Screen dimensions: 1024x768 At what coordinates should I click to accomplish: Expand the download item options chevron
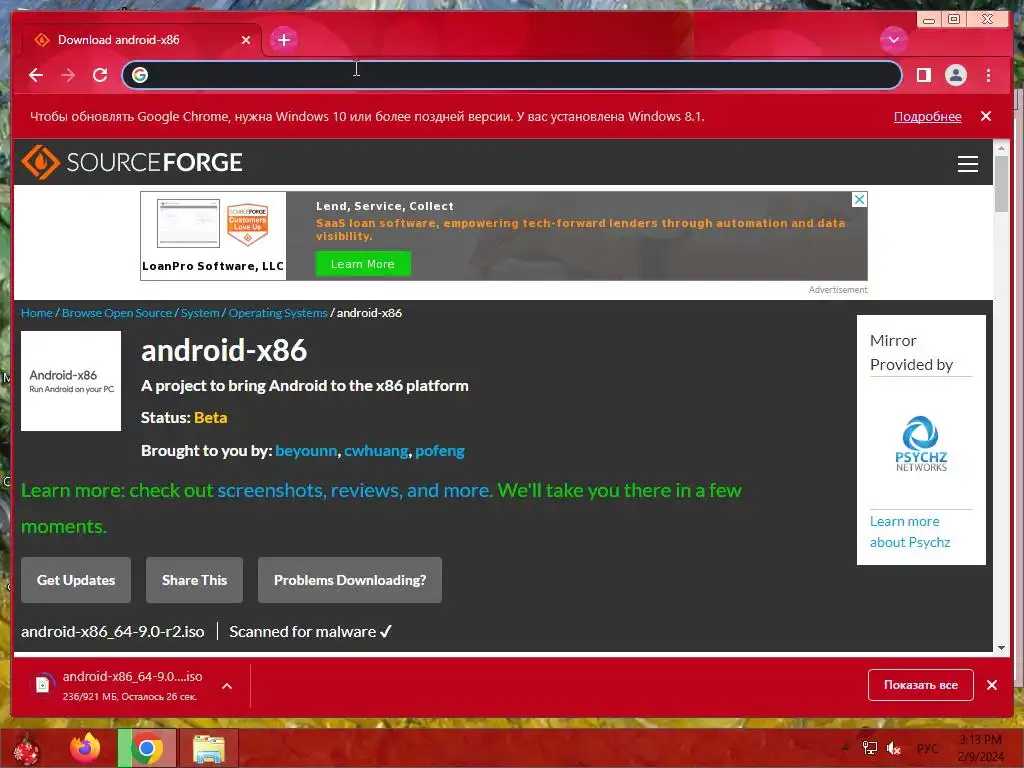(x=227, y=686)
